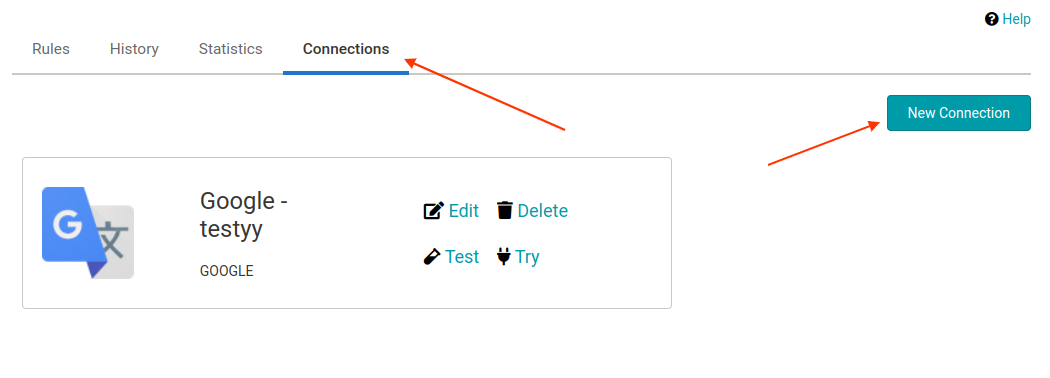This screenshot has height=378, width=1050.
Task: Click the Test link text
Action: [x=462, y=257]
